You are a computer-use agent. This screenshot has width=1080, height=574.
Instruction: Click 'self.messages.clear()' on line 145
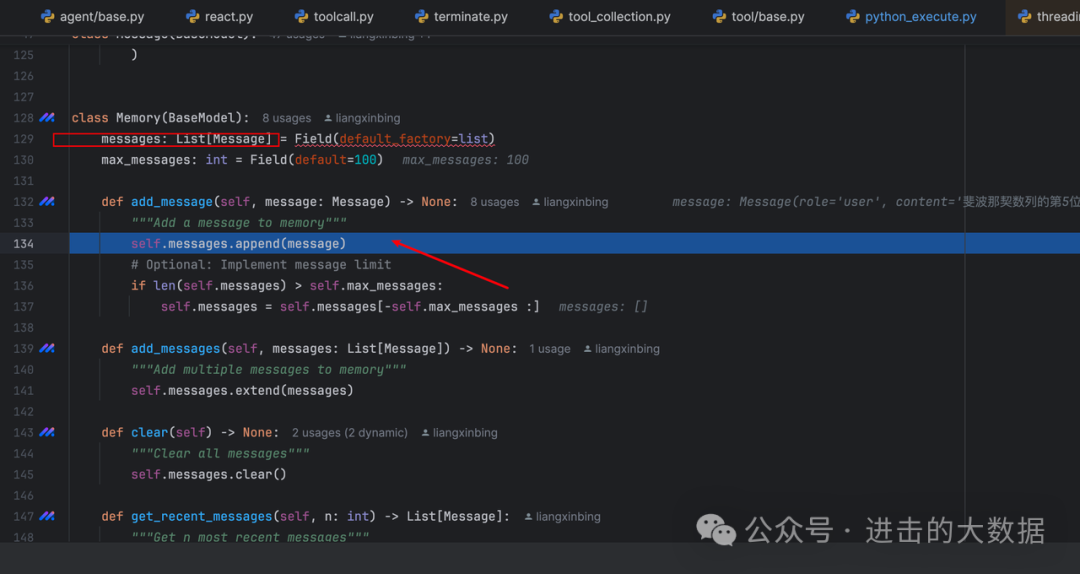pos(209,475)
